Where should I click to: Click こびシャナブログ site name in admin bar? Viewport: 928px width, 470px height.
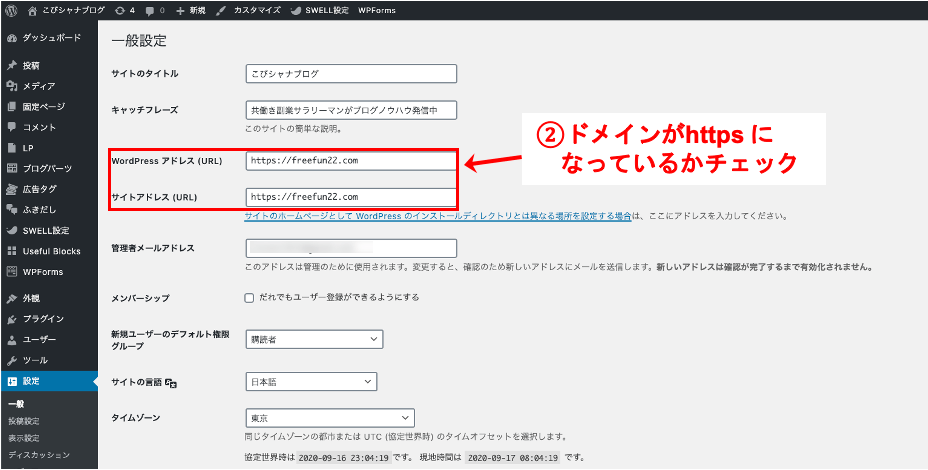tap(74, 10)
